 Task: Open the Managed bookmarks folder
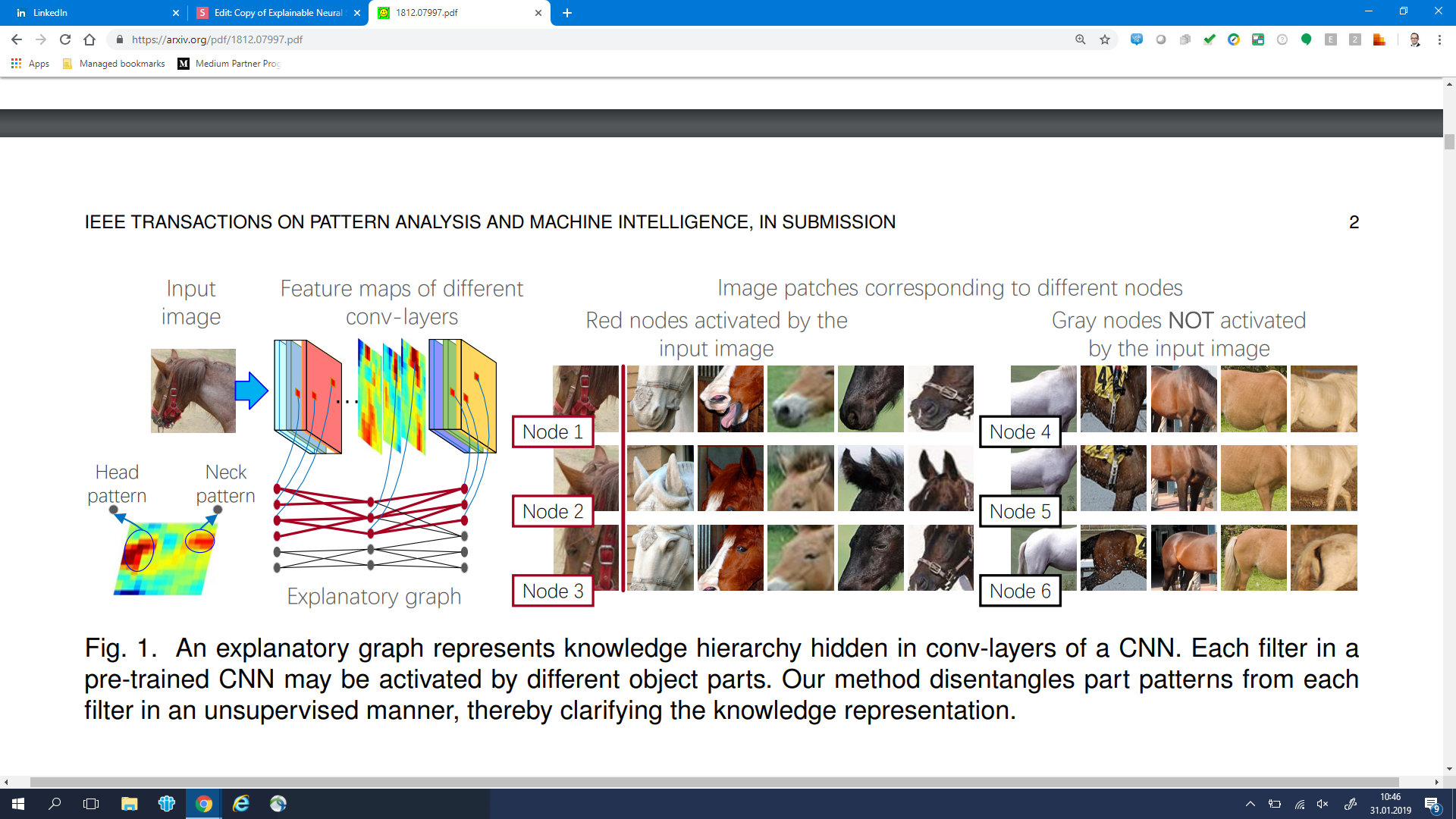tap(114, 64)
